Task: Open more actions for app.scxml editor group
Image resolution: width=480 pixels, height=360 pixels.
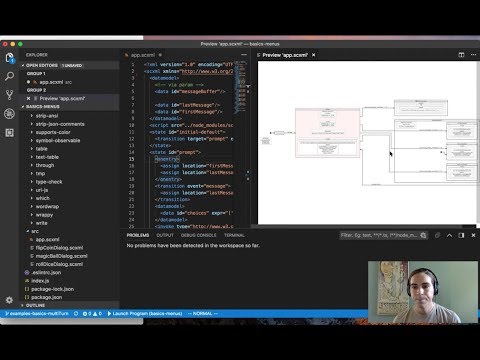Action: [x=244, y=55]
